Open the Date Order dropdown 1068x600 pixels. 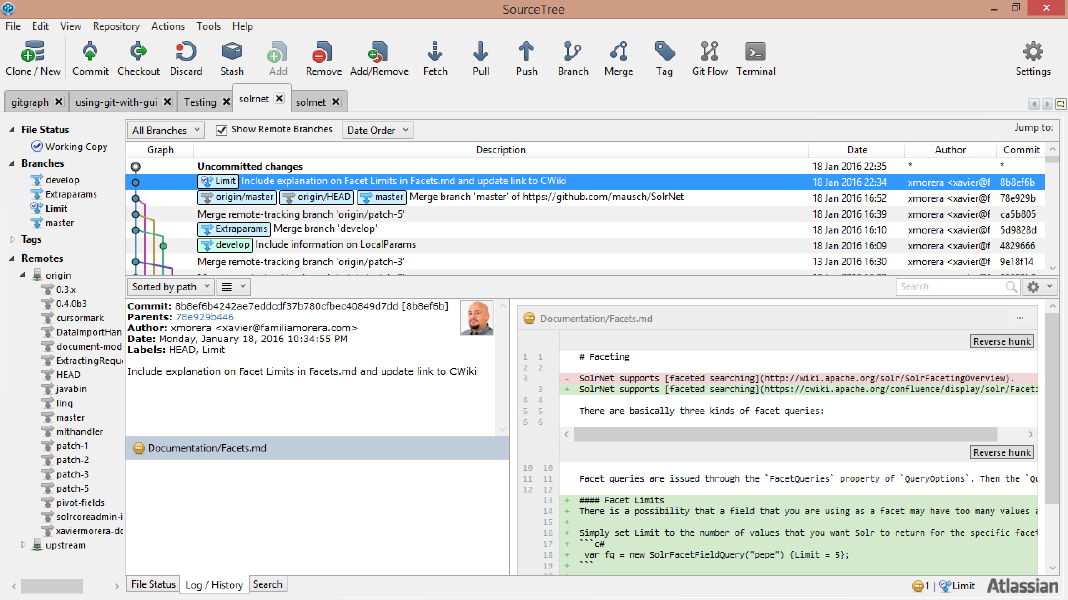coord(377,130)
